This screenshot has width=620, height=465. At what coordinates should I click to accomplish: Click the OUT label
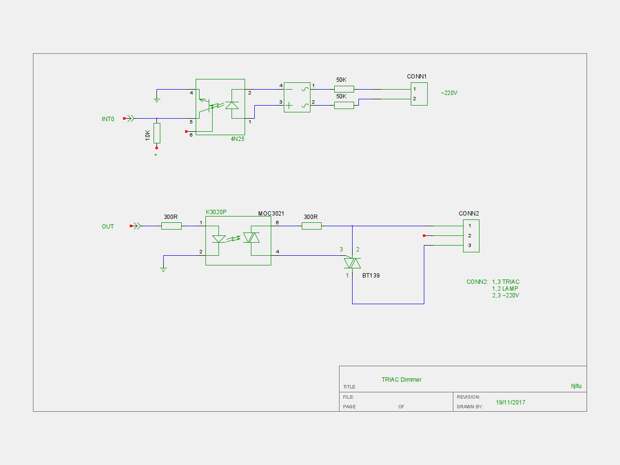point(108,227)
